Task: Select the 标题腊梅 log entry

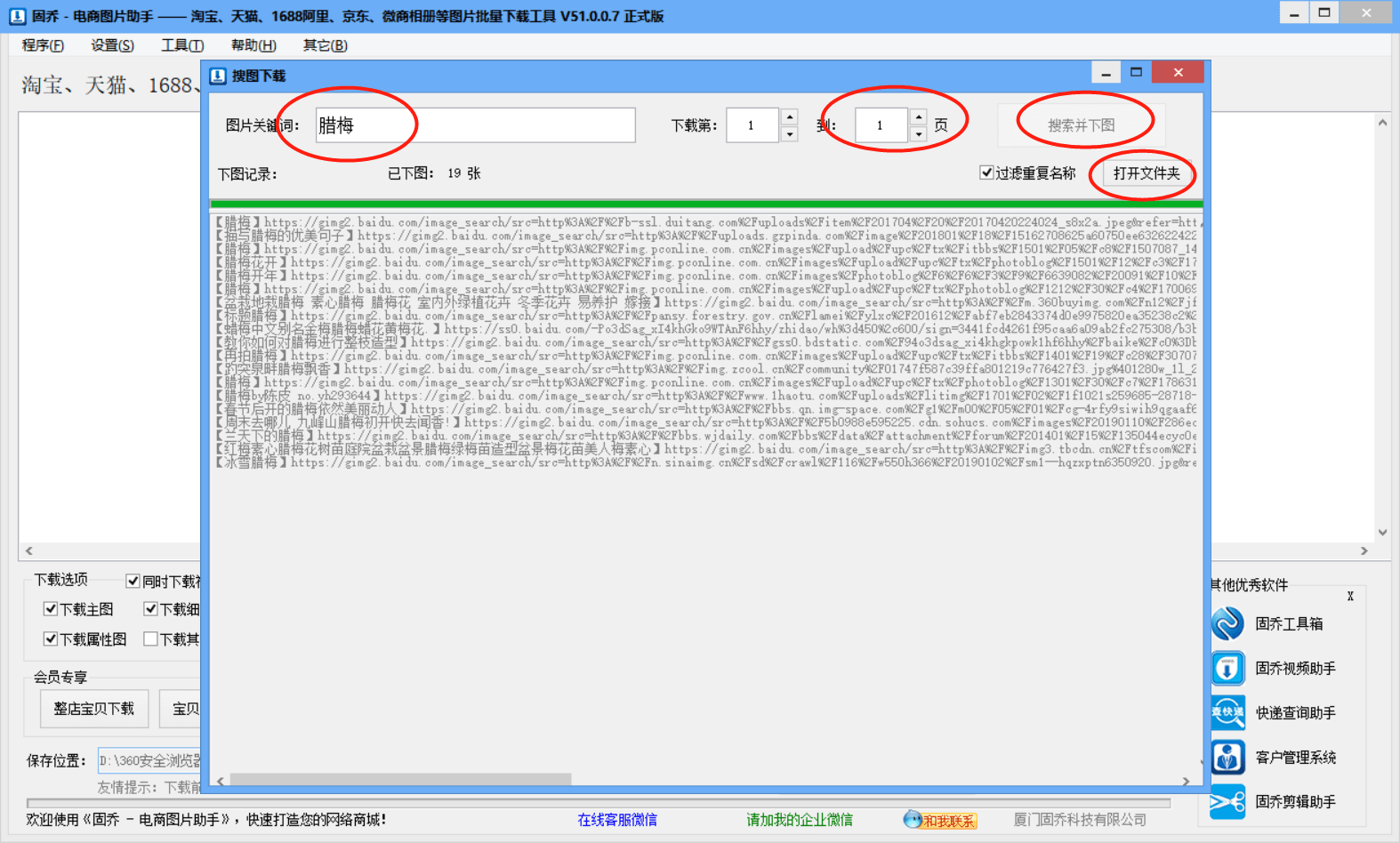Action: 706,316
